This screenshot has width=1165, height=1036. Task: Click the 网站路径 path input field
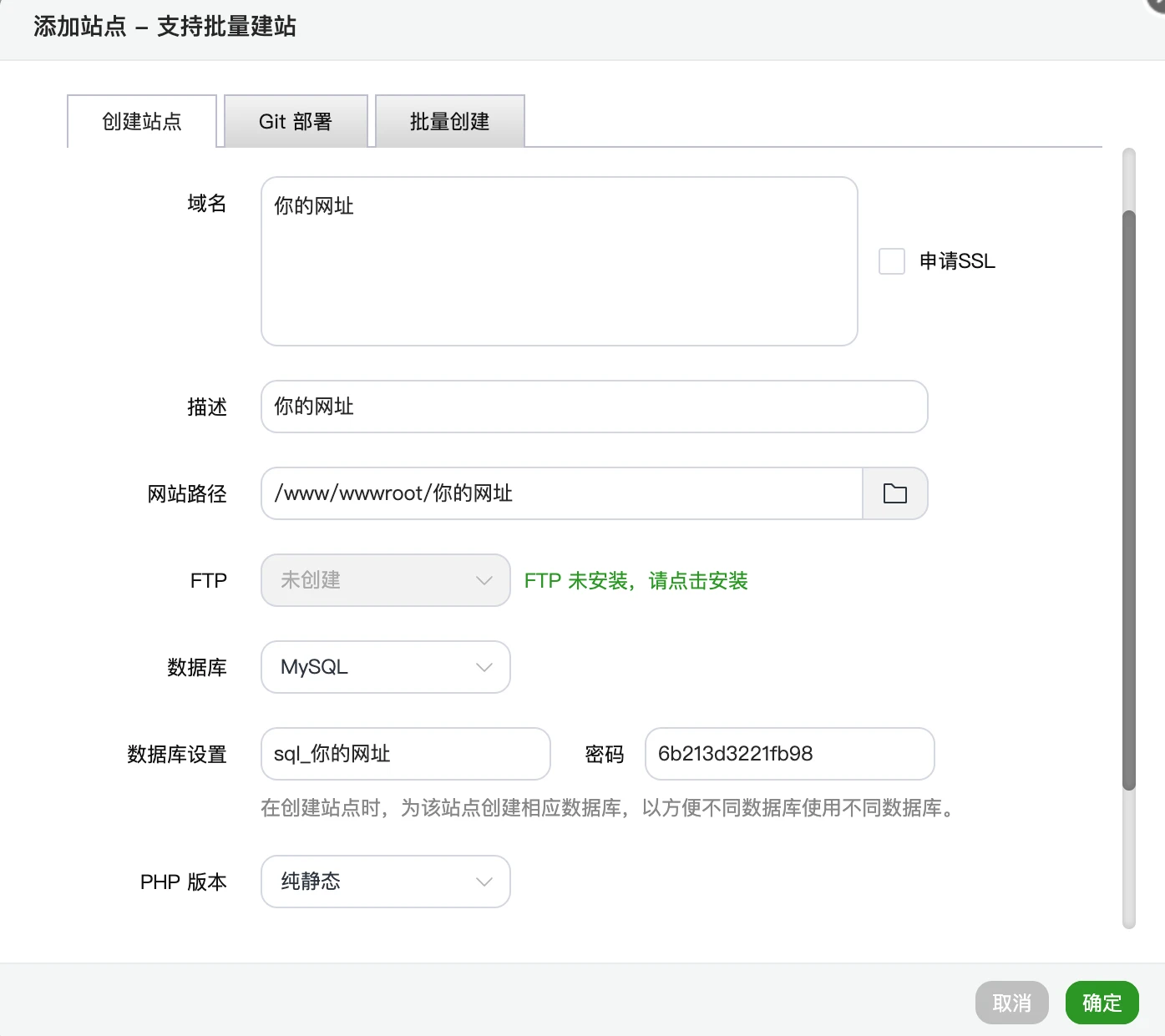pyautogui.click(x=561, y=493)
